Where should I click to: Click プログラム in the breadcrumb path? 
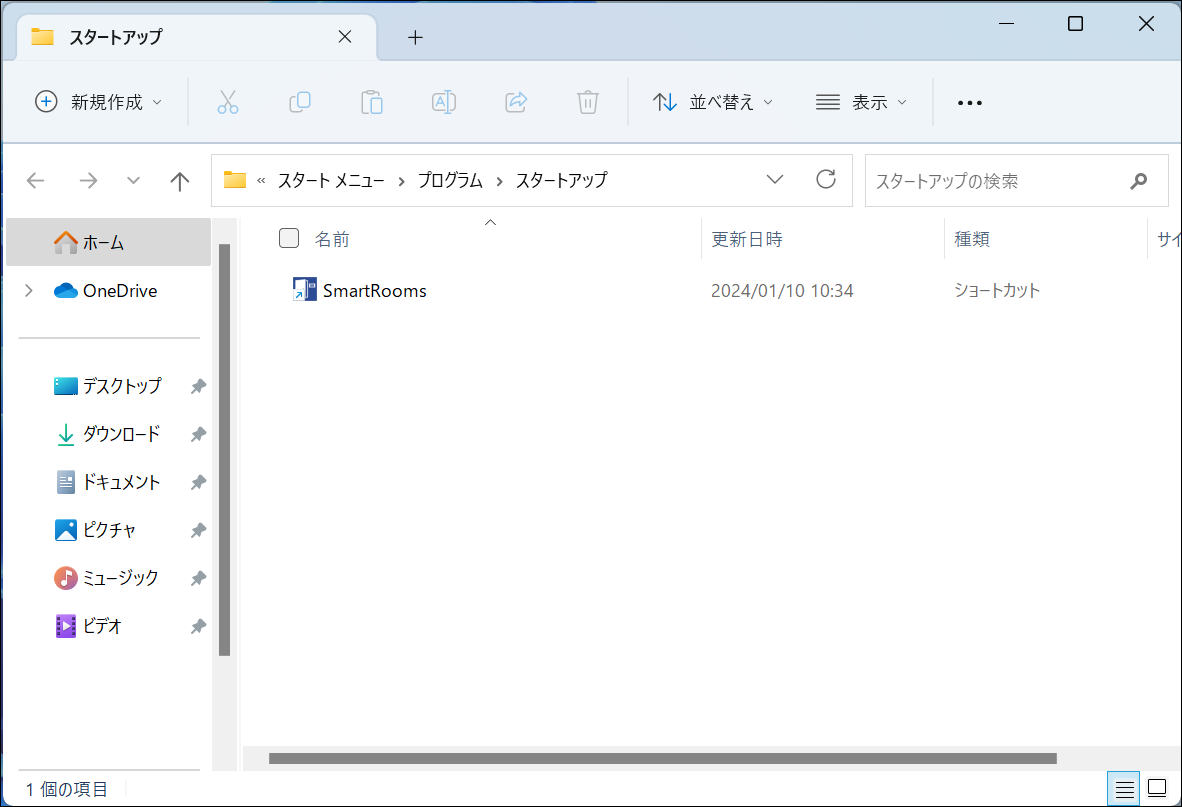[x=449, y=181]
